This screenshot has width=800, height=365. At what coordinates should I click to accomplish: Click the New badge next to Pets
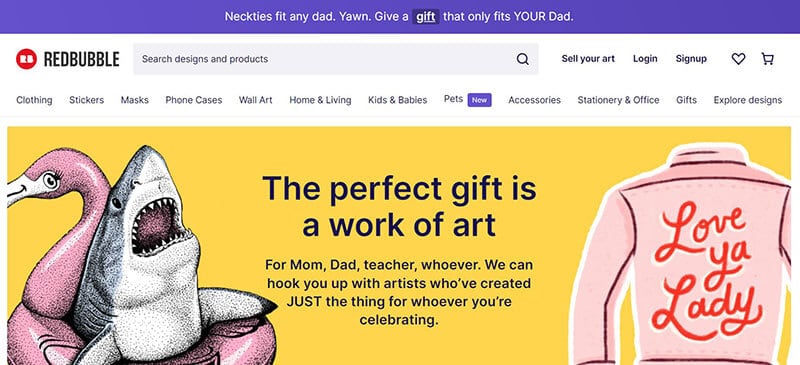click(480, 100)
